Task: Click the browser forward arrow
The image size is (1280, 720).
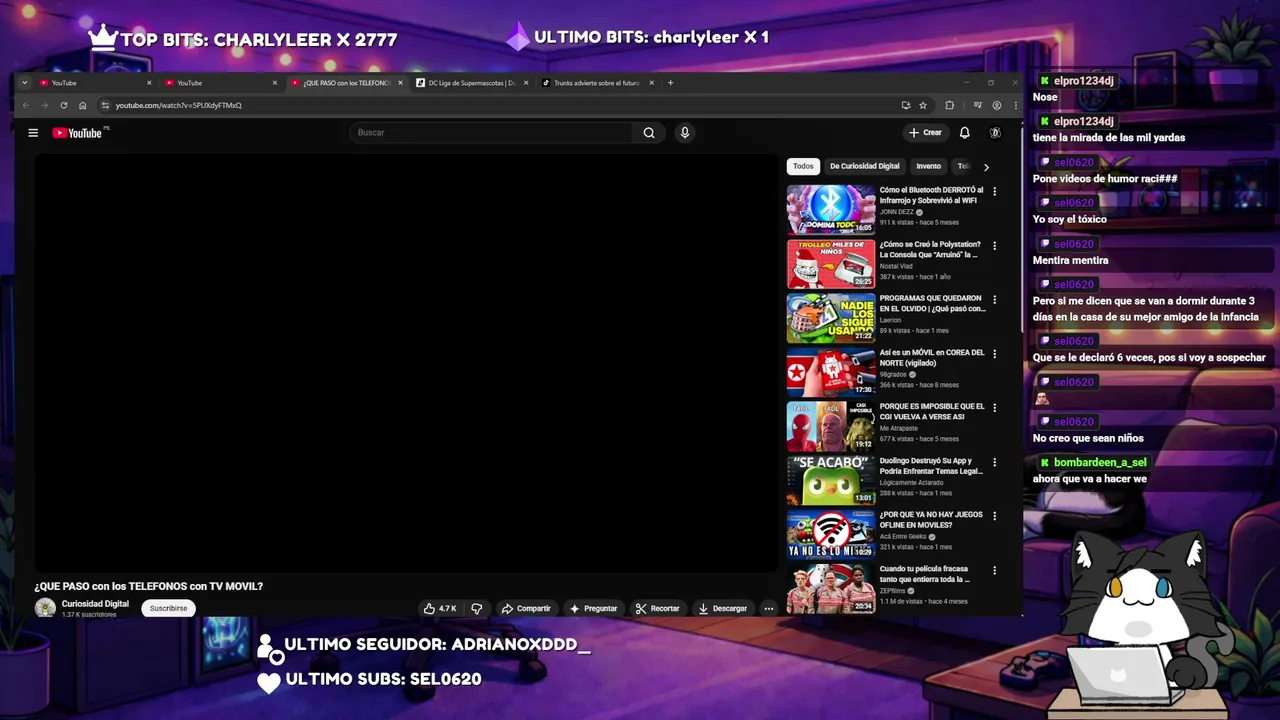Action: (44, 105)
